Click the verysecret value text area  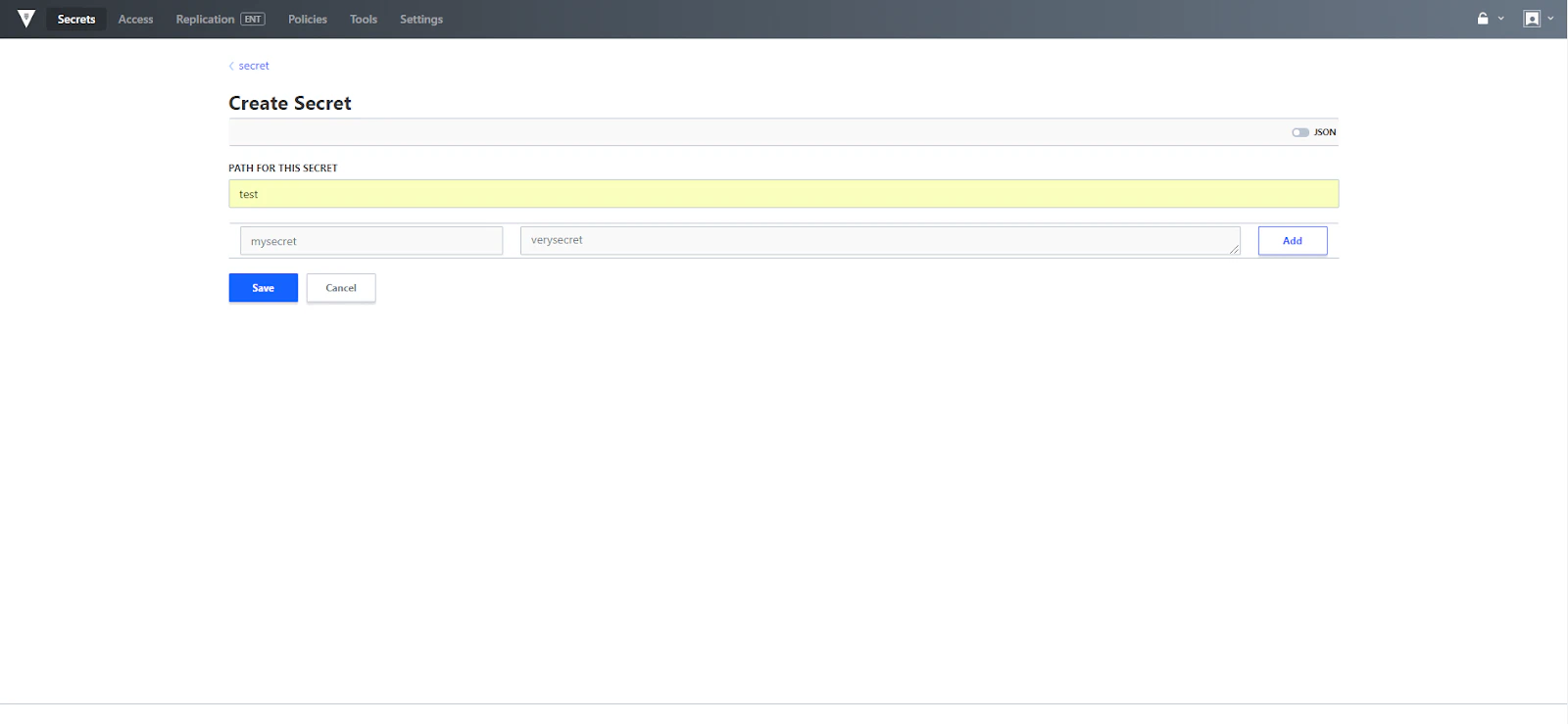click(x=880, y=241)
